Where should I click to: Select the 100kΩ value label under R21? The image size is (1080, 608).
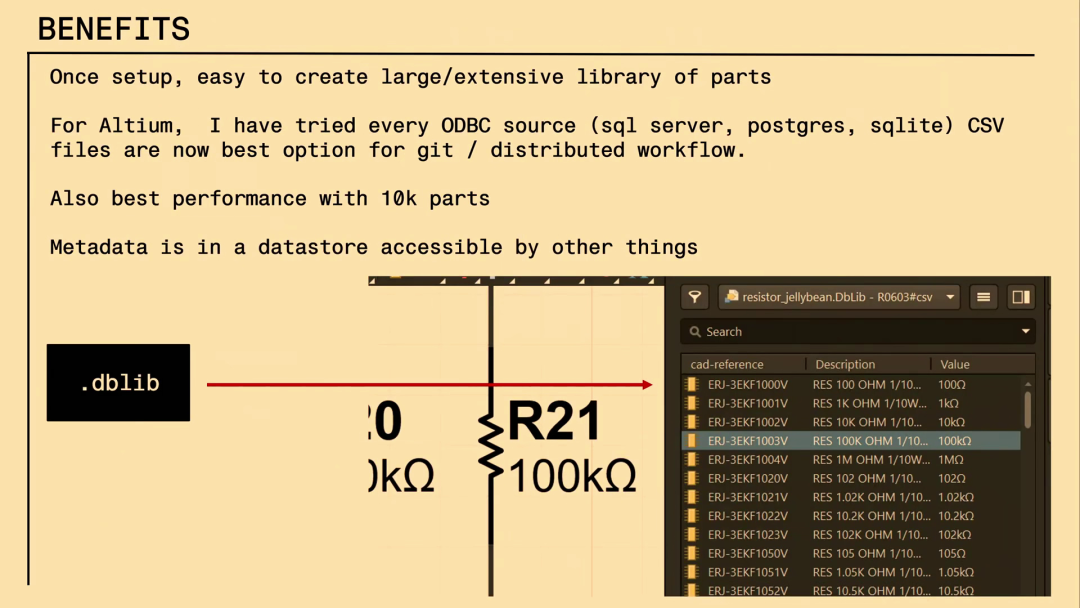pyautogui.click(x=572, y=476)
